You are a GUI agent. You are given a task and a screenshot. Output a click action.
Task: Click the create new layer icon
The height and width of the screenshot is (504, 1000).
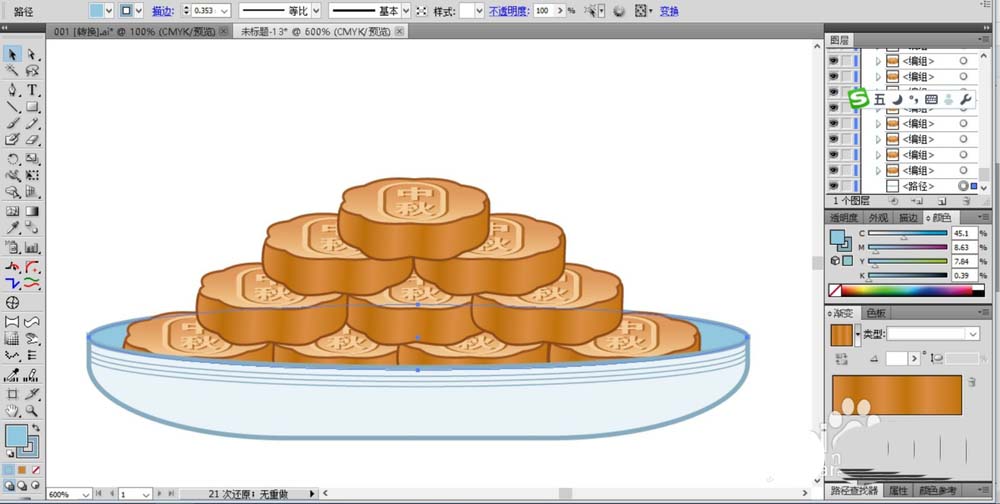click(944, 201)
